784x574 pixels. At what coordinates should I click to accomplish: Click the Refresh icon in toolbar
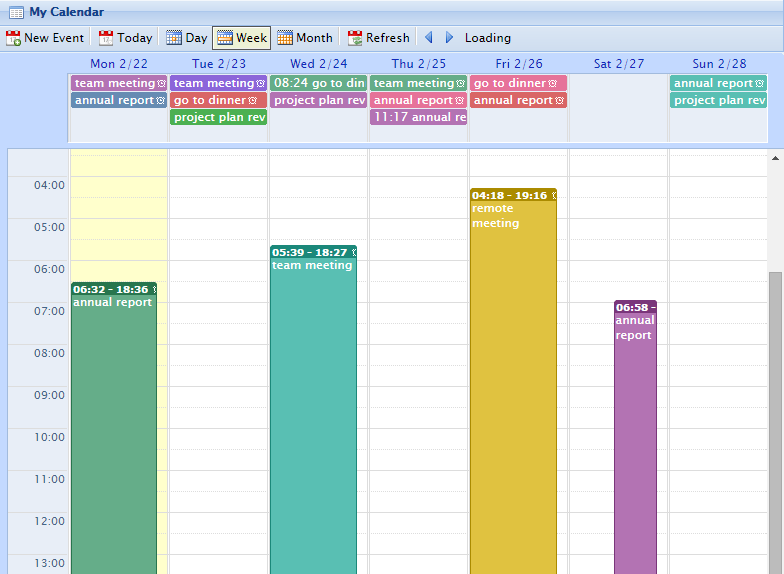pos(355,38)
